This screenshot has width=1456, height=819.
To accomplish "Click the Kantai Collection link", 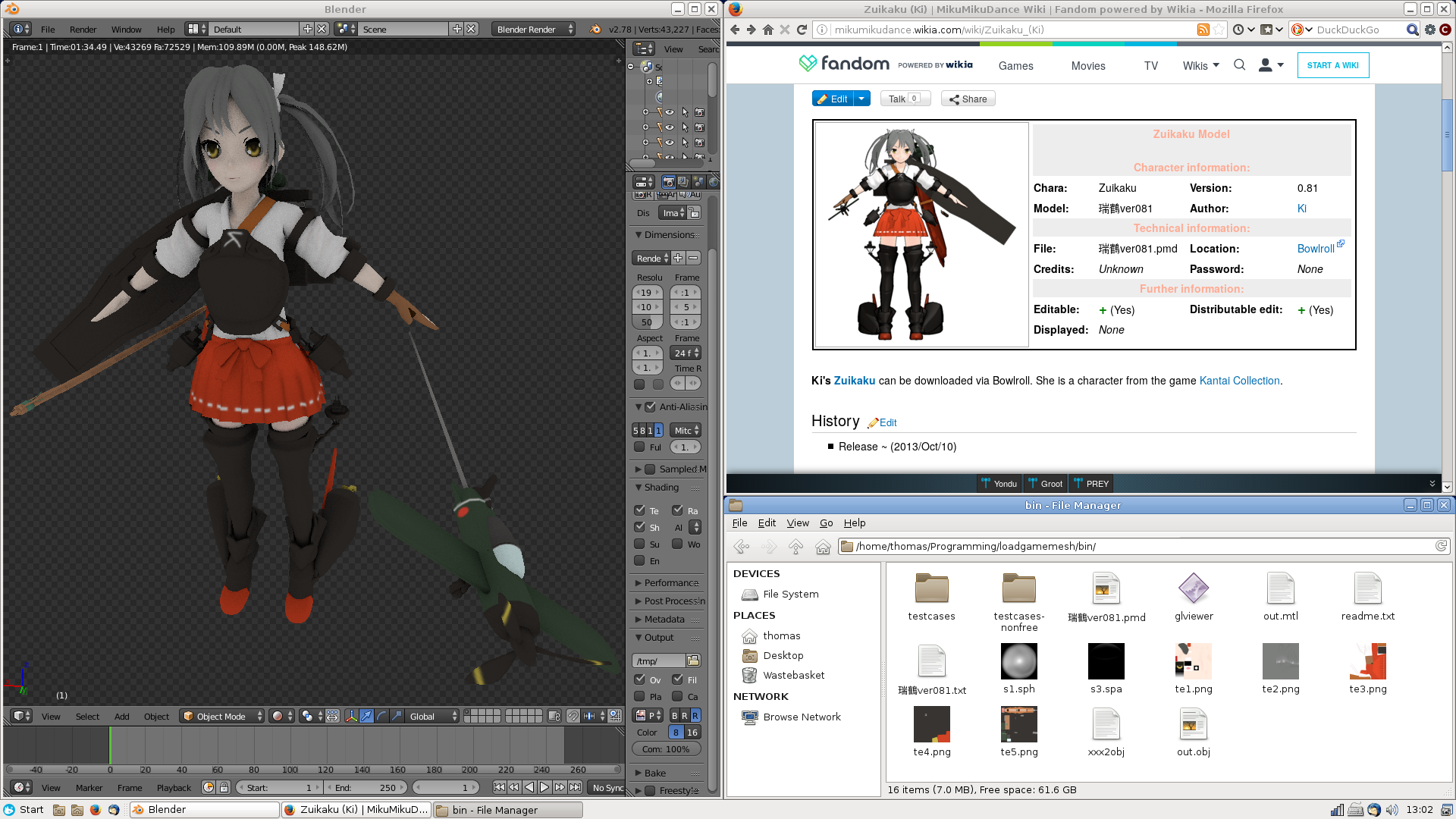I will click(1239, 381).
